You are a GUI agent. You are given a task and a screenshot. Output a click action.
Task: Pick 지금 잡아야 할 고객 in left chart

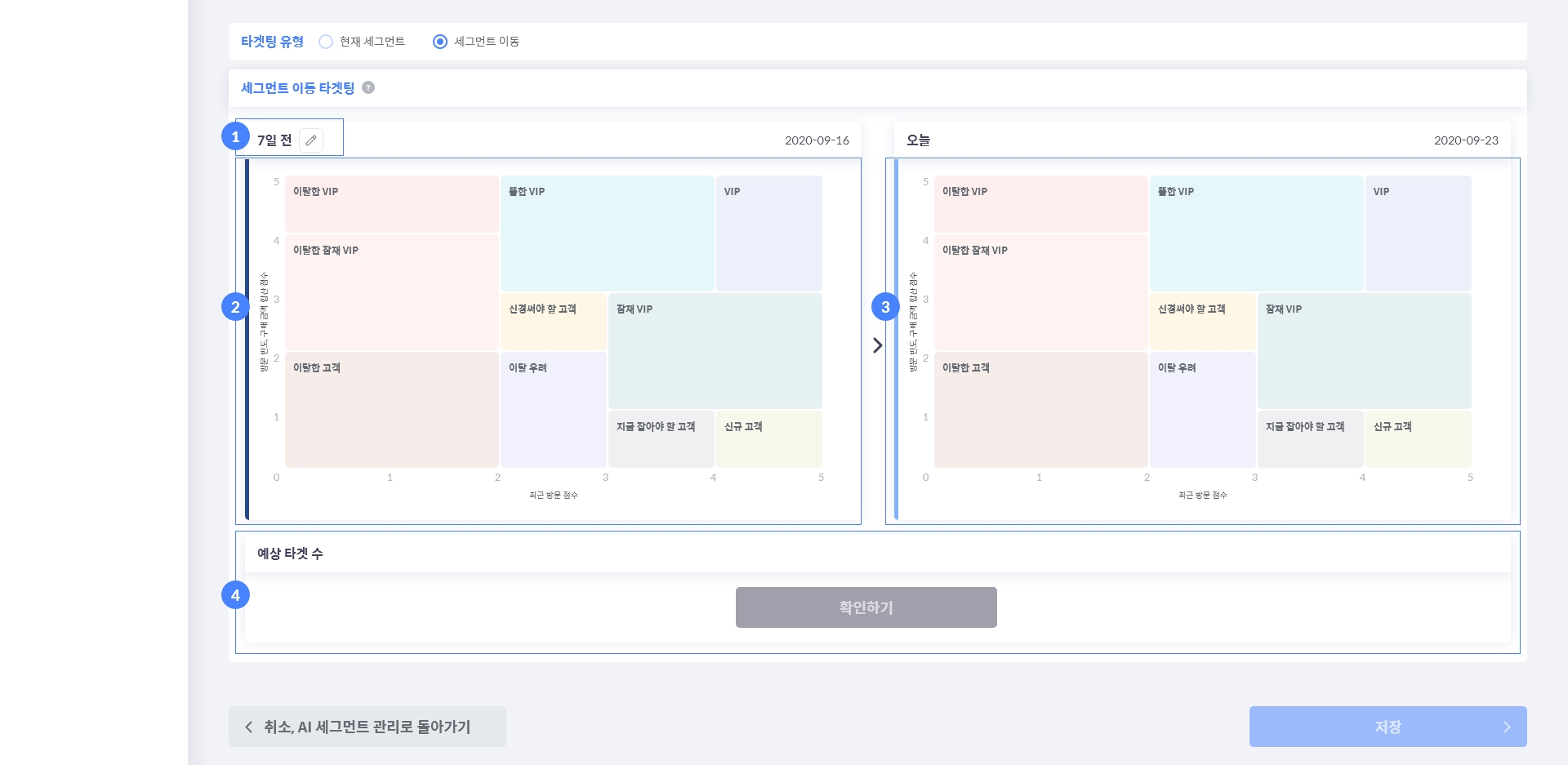point(661,439)
